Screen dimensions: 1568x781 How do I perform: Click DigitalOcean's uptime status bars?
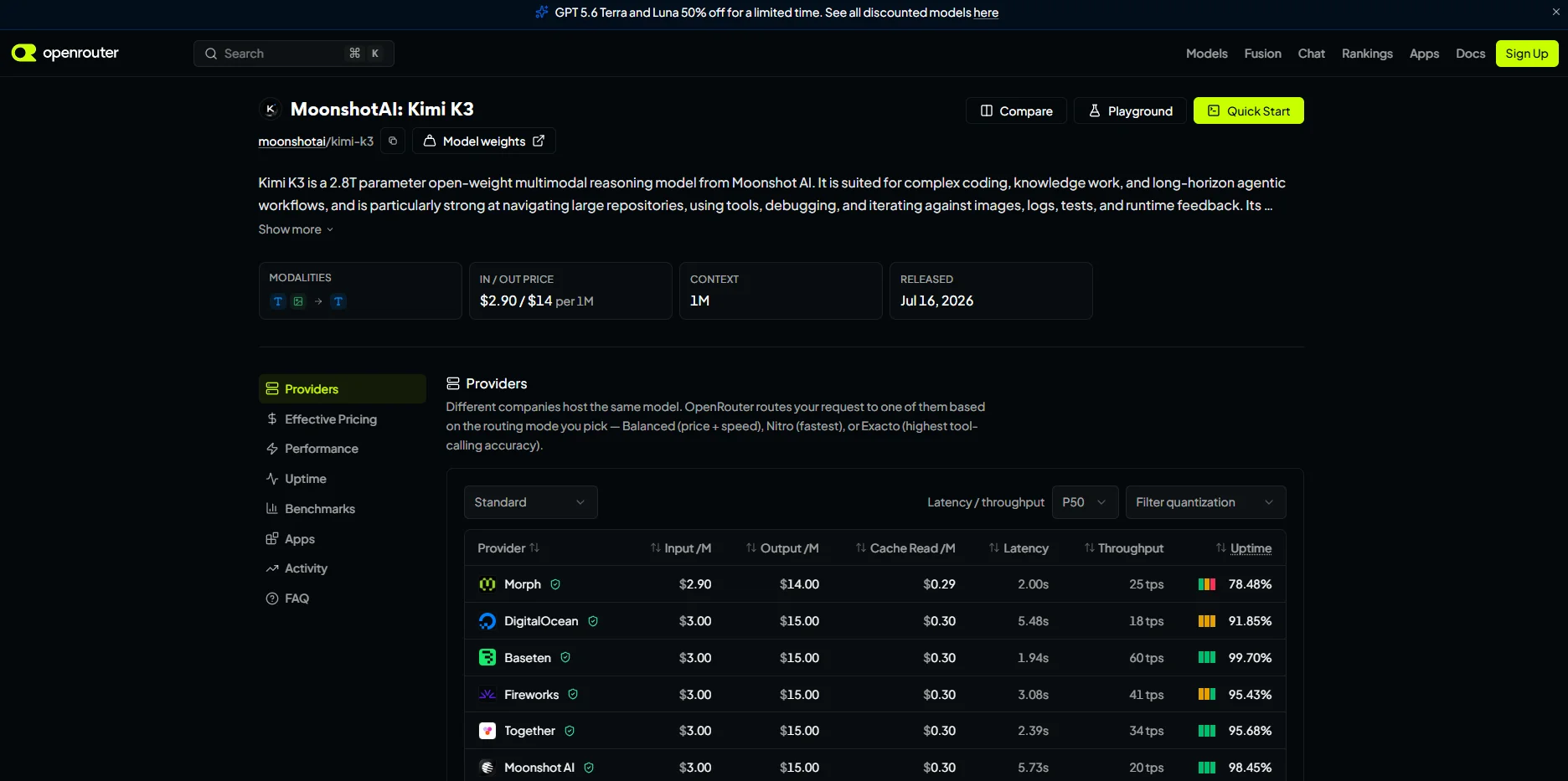[x=1207, y=621]
